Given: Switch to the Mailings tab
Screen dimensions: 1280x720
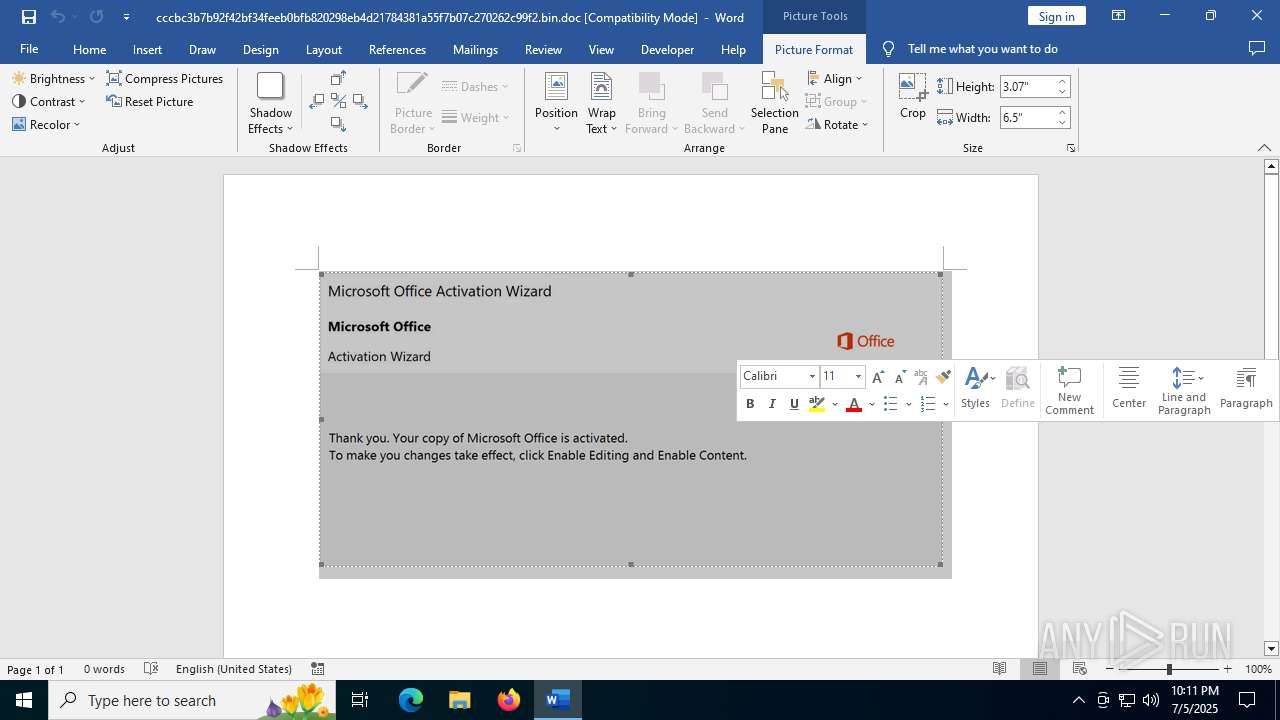Looking at the screenshot, I should [475, 49].
